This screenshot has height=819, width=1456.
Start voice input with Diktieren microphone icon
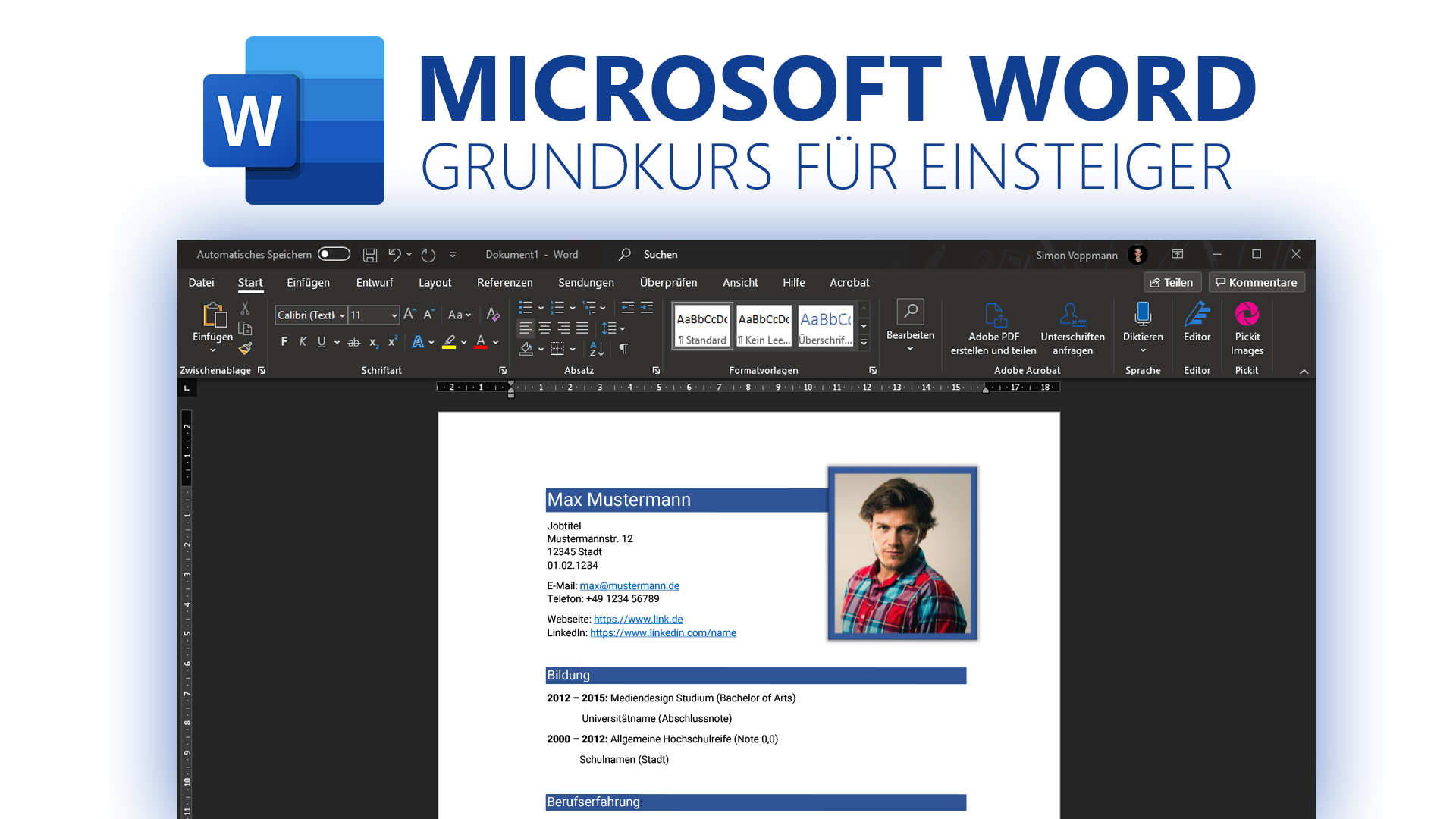[x=1142, y=315]
